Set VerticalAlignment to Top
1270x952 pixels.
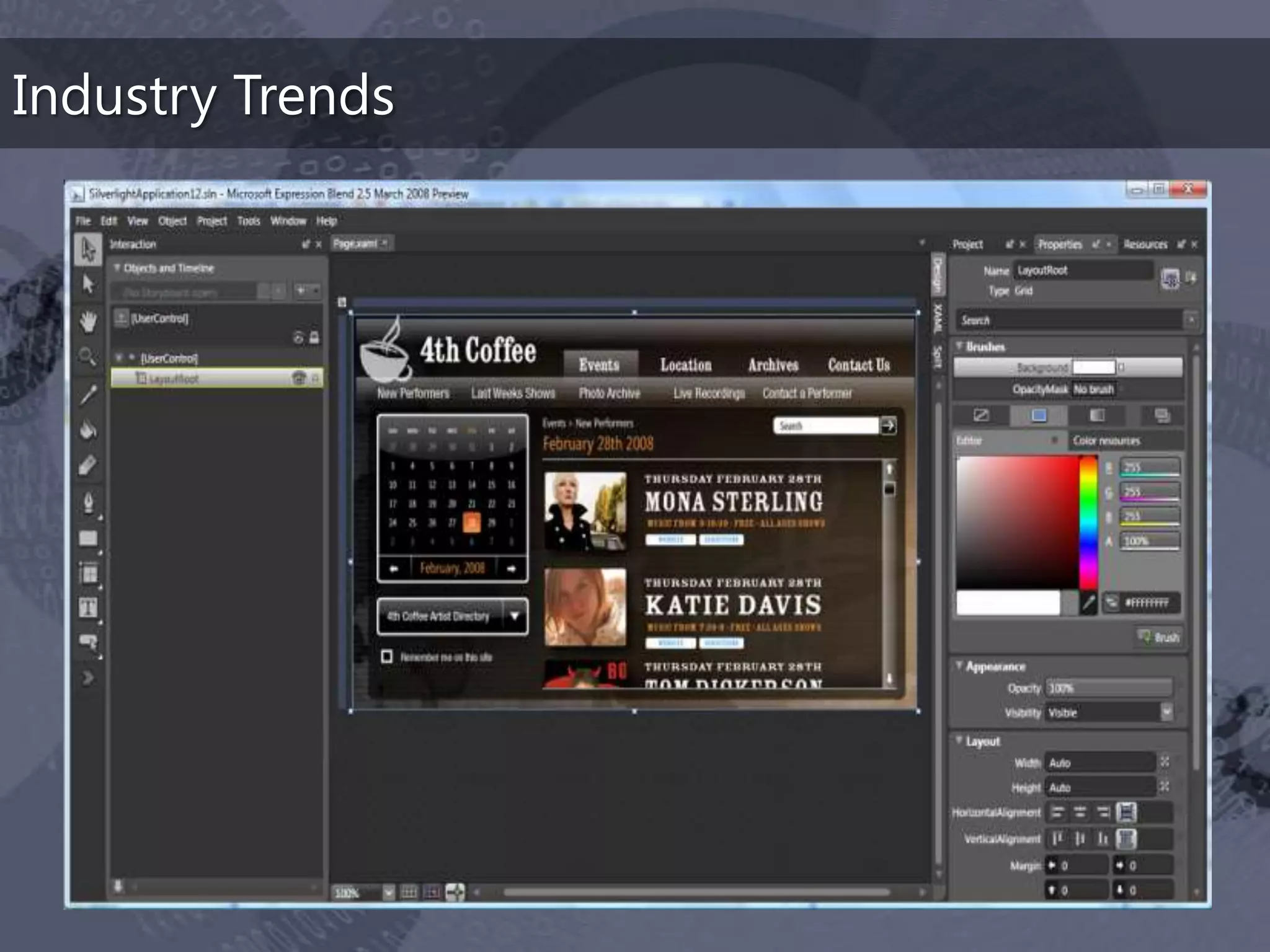pyautogui.click(x=1058, y=839)
